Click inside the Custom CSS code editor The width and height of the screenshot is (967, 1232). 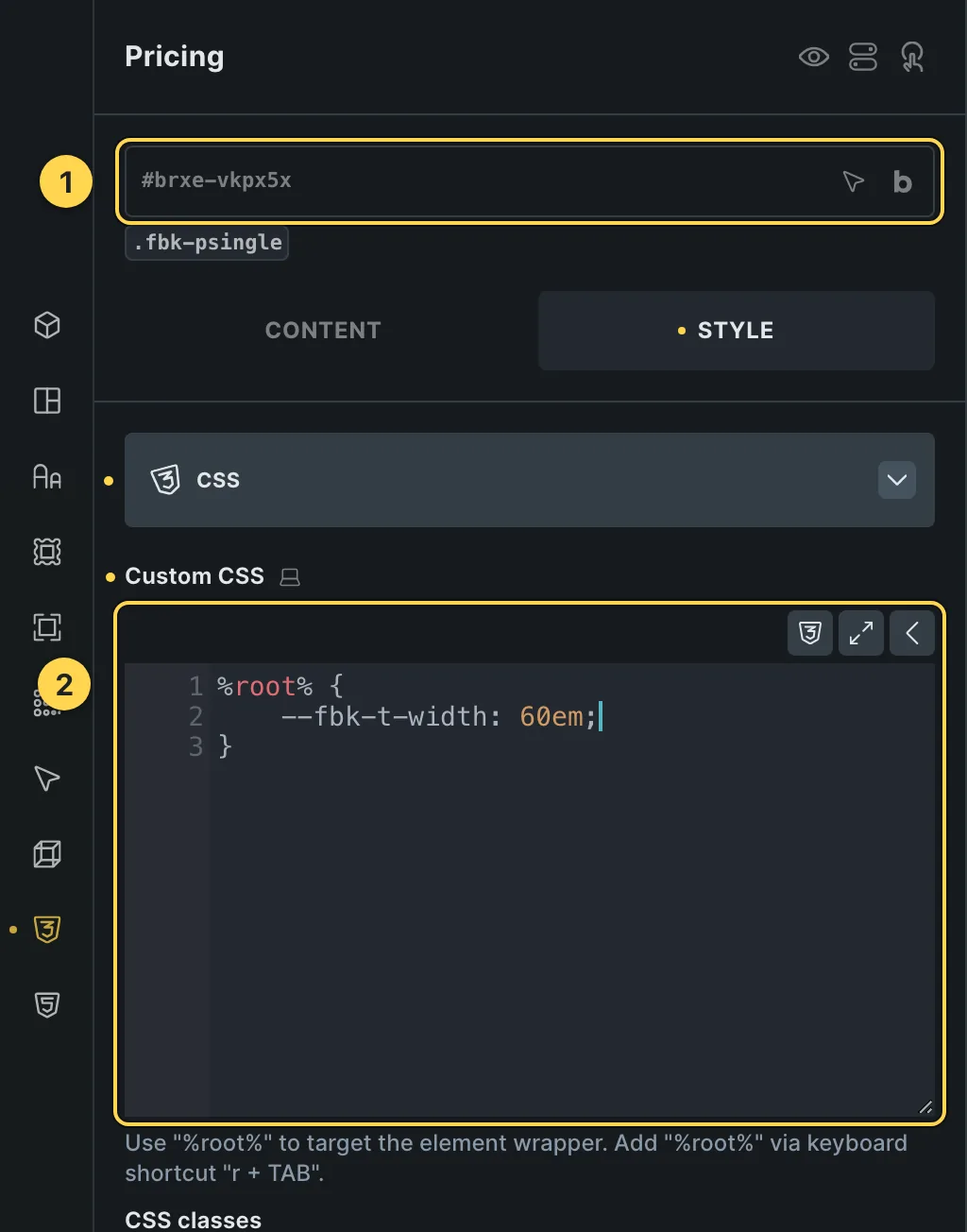click(530, 890)
